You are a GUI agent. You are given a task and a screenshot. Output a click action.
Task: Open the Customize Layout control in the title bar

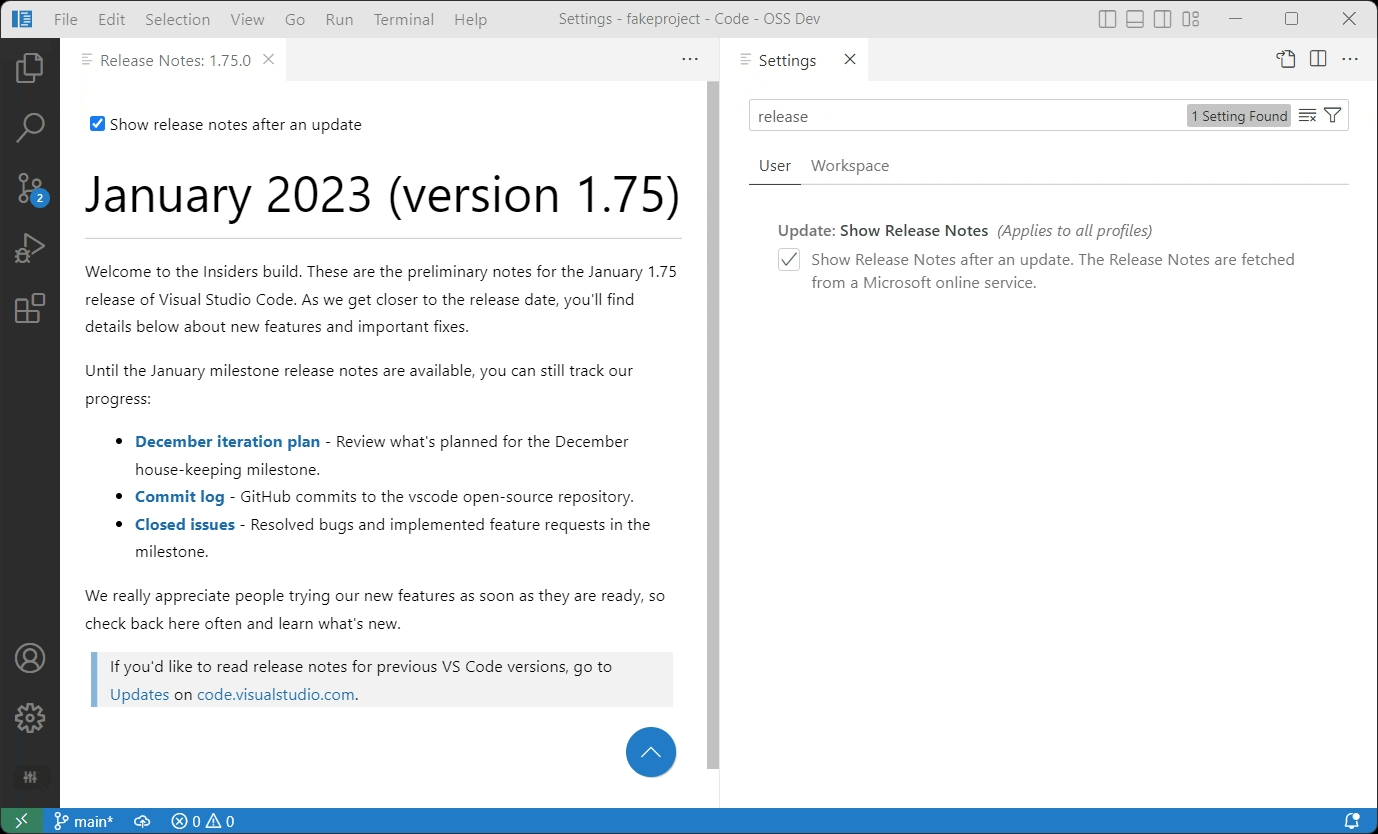(x=1190, y=18)
